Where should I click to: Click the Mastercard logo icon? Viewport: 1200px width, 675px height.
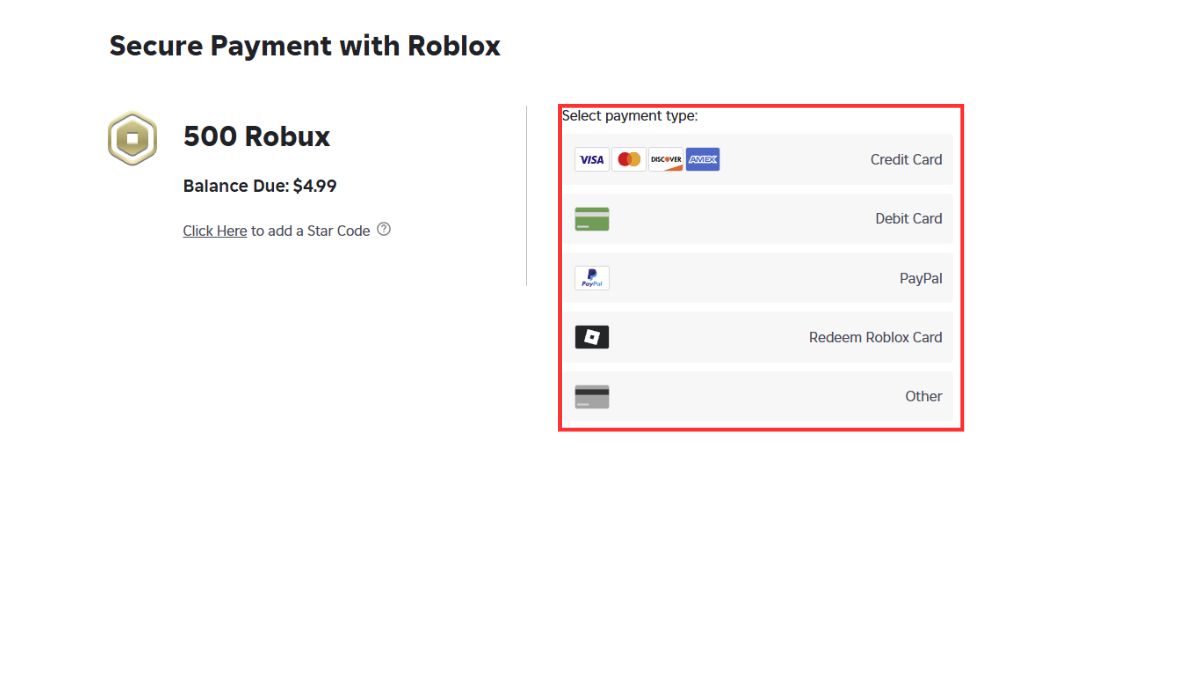[x=629, y=159]
